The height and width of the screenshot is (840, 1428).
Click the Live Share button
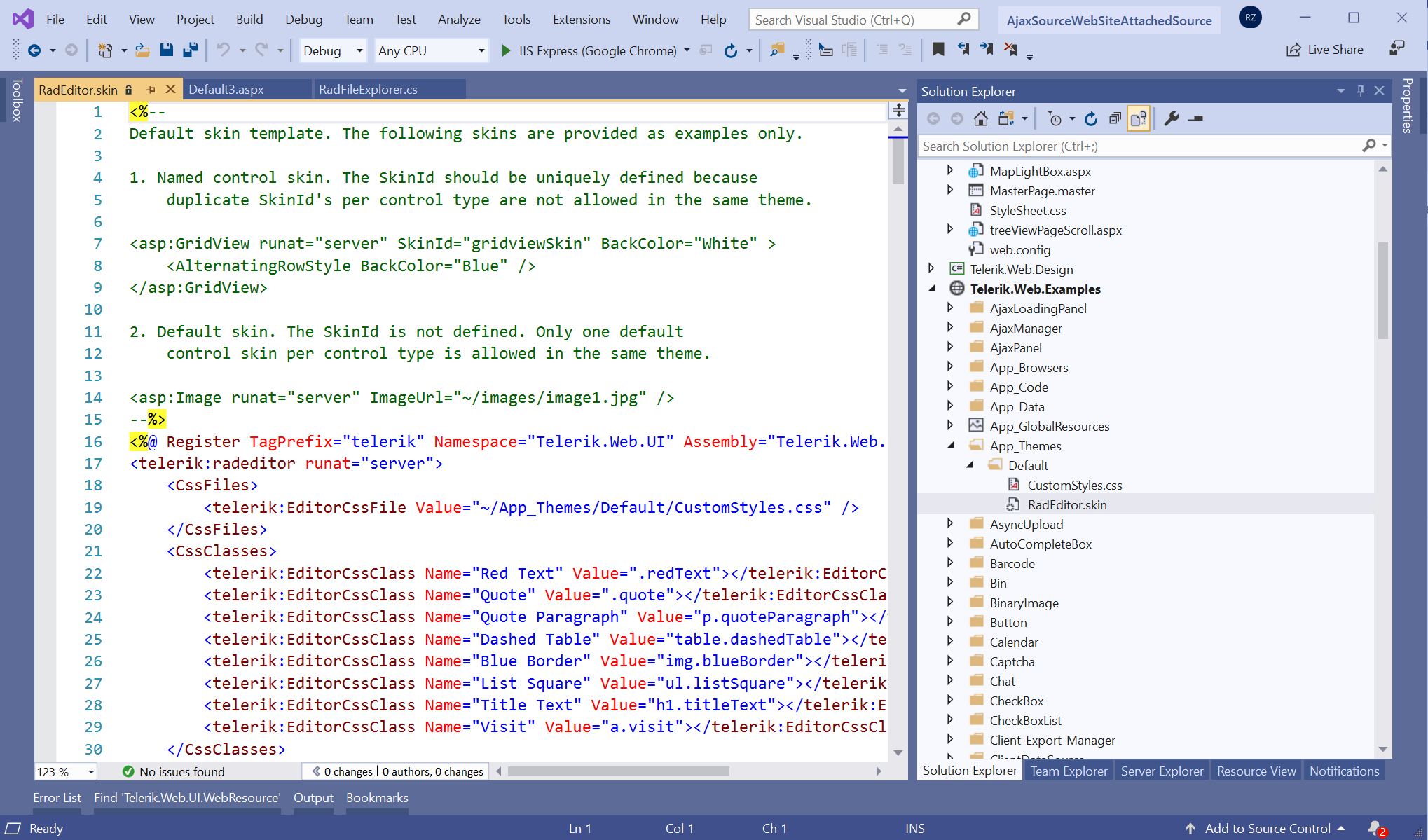point(1325,50)
